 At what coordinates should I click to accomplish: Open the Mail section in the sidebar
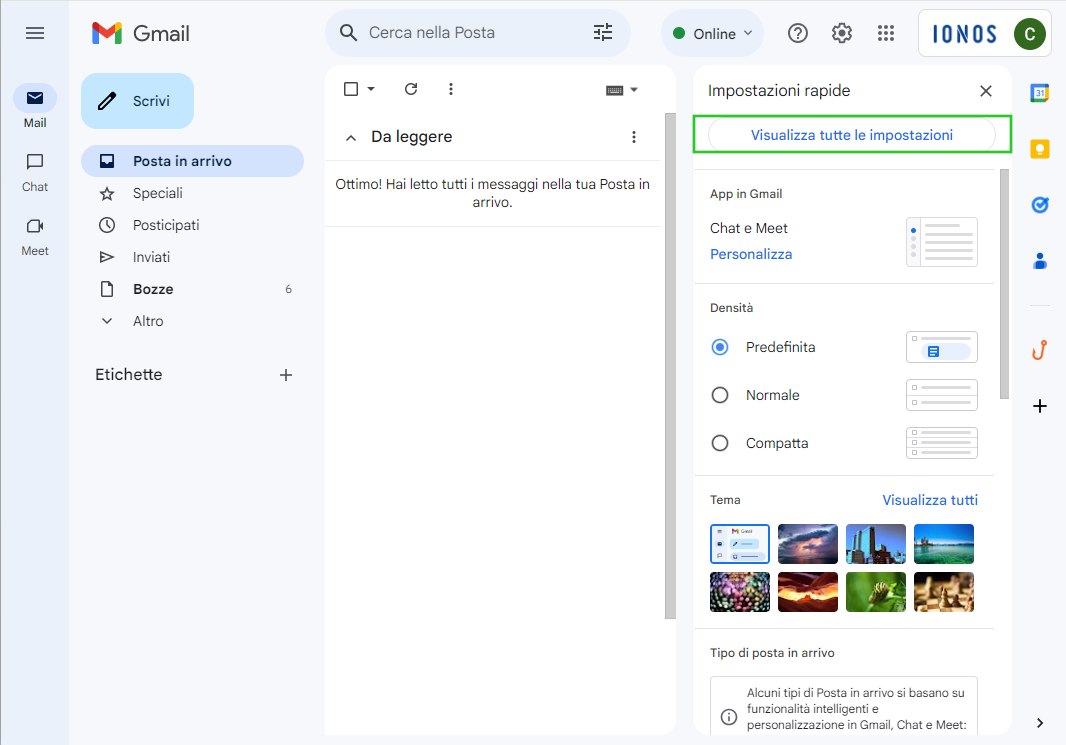coord(35,107)
